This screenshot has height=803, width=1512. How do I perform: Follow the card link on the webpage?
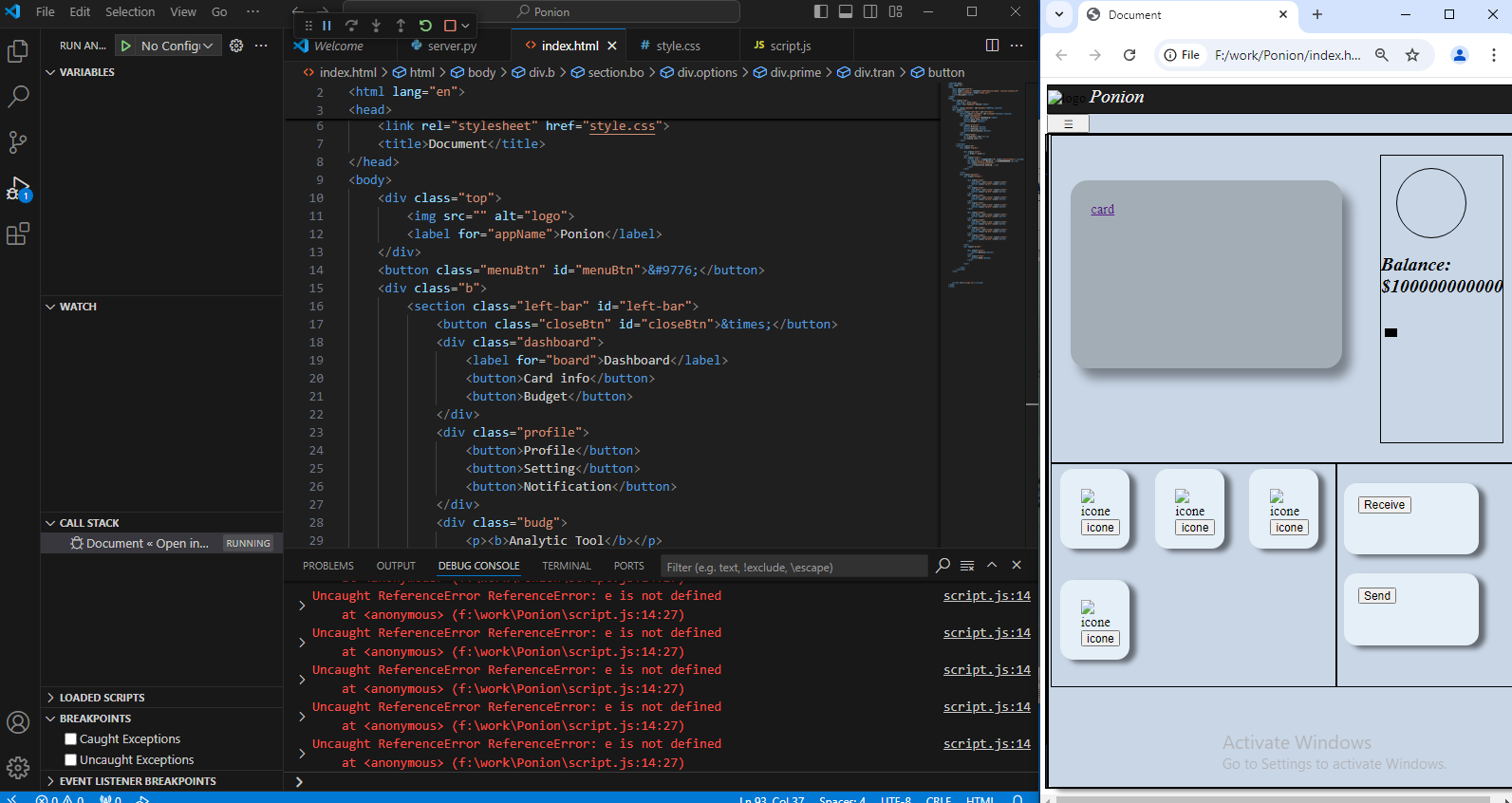pyautogui.click(x=1102, y=210)
